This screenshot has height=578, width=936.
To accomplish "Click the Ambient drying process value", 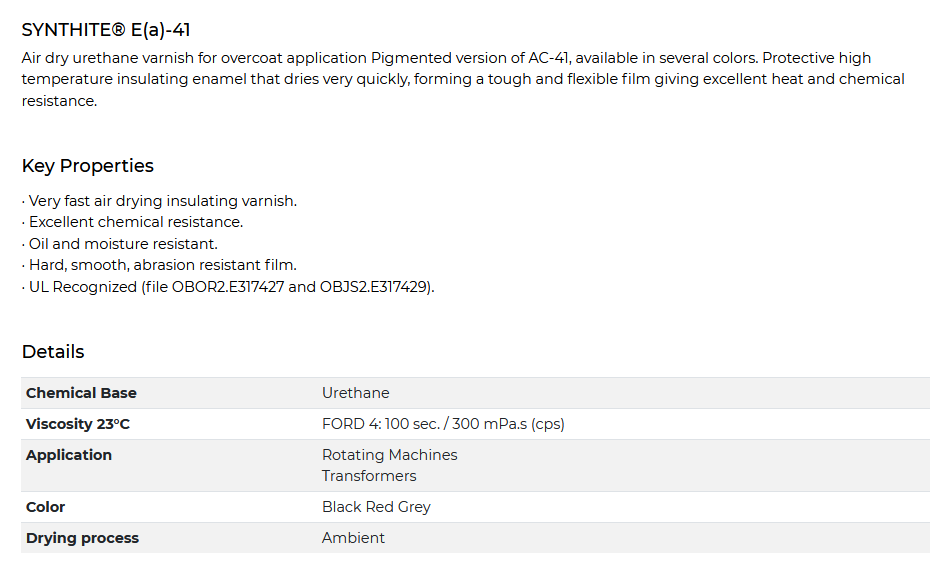I will click(353, 538).
